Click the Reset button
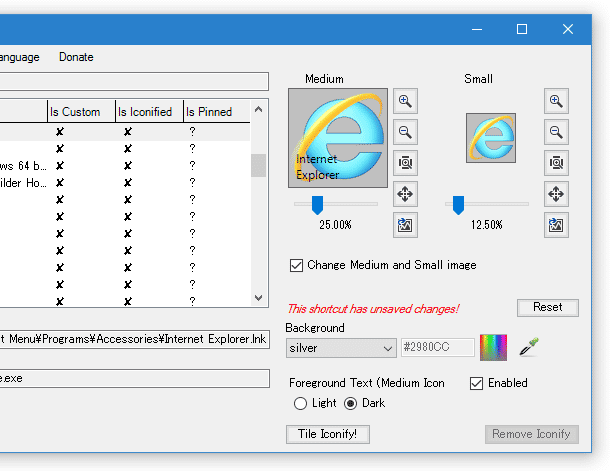The image size is (610, 471). [548, 308]
